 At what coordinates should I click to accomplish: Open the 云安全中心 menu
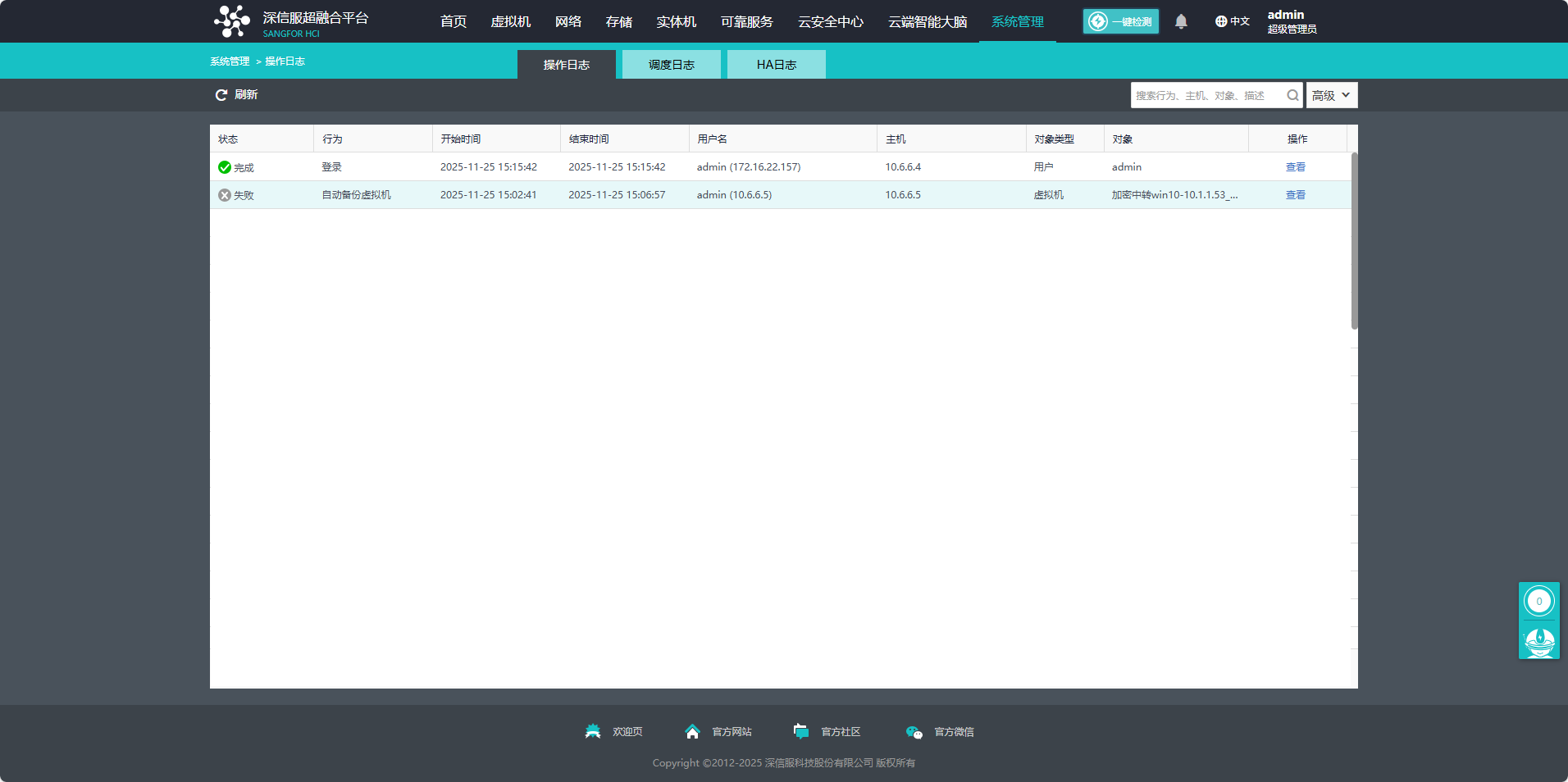[x=831, y=21]
